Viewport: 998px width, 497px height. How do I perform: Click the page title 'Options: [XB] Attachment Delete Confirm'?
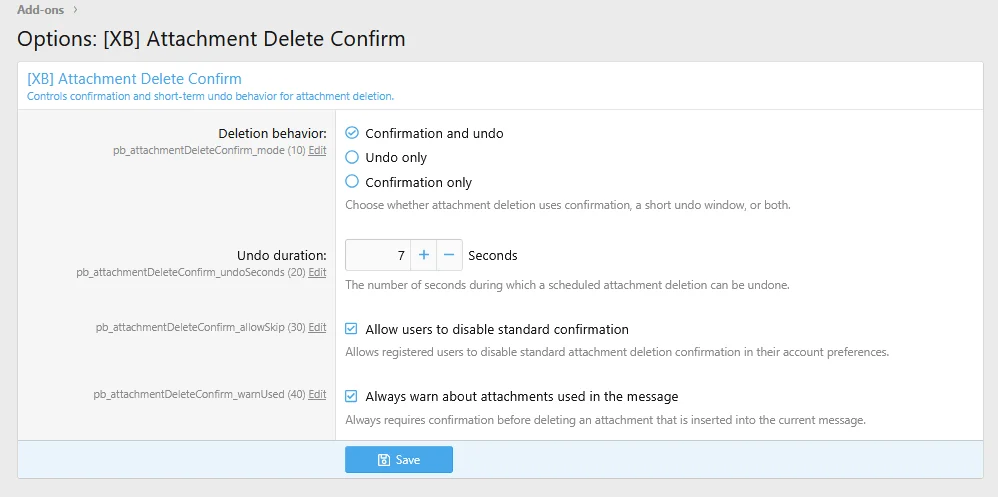click(211, 39)
